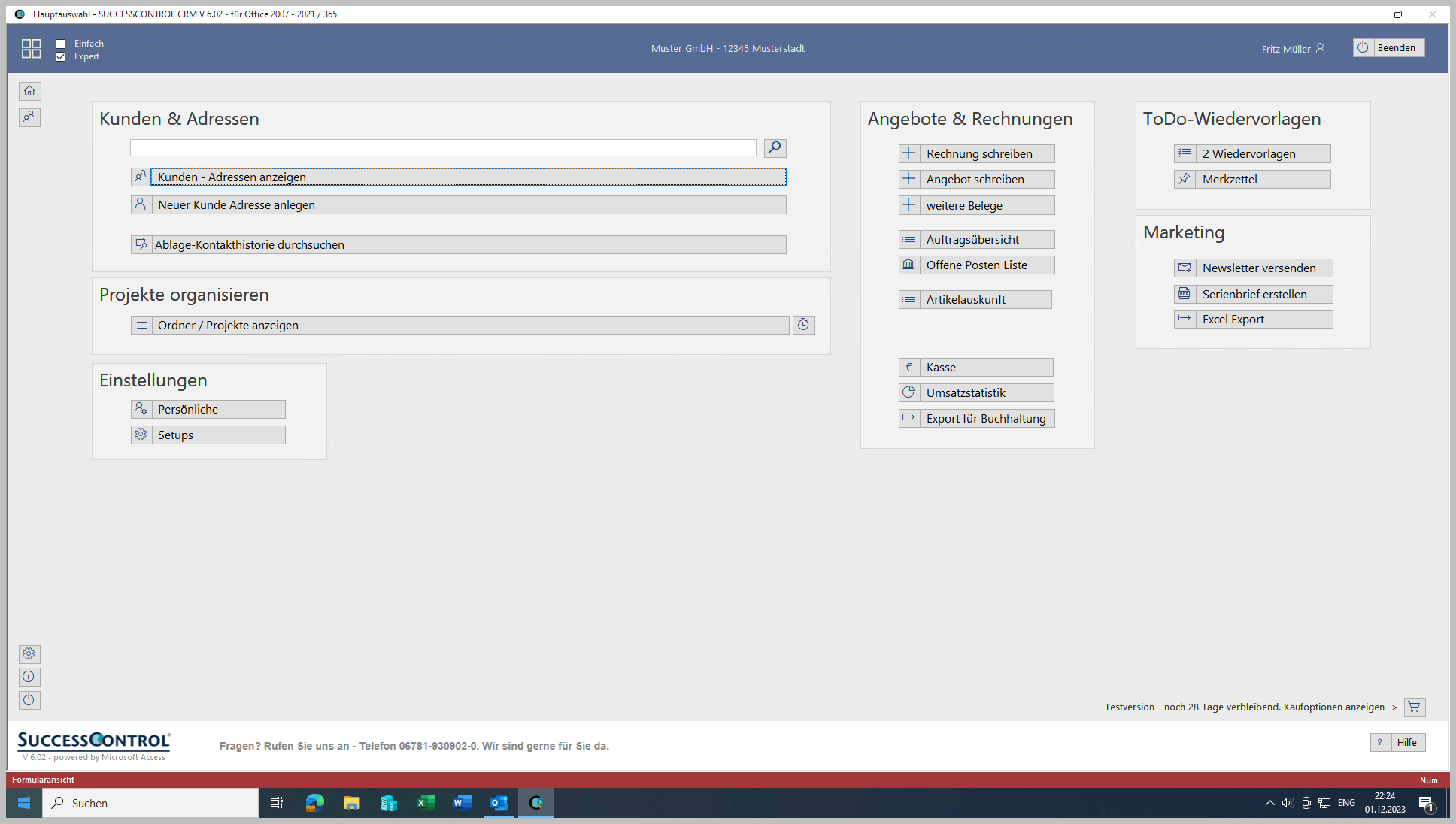The width and height of the screenshot is (1456, 824).
Task: Open Outlook from the taskbar
Action: point(499,803)
